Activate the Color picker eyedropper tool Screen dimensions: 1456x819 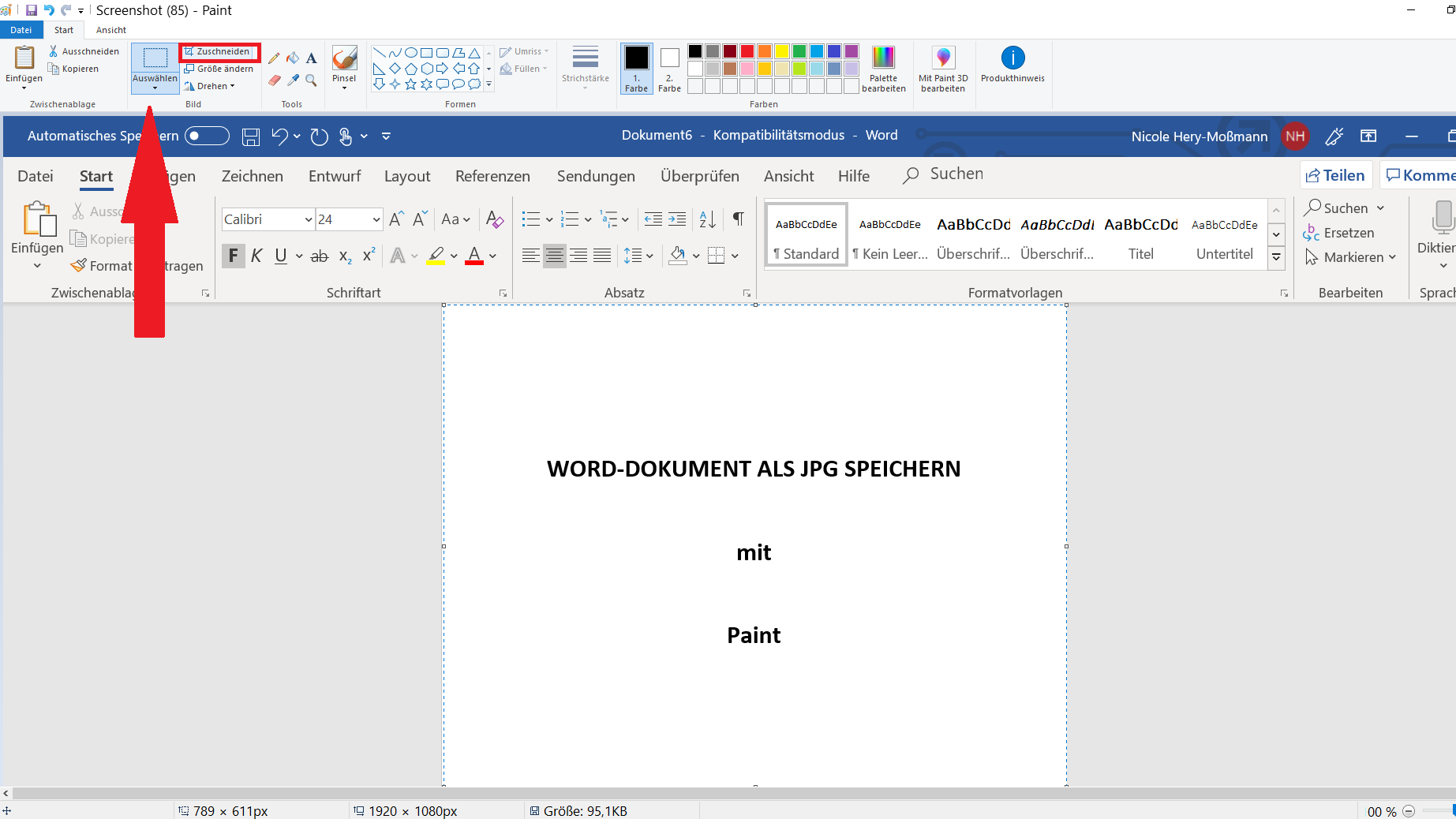[293, 80]
